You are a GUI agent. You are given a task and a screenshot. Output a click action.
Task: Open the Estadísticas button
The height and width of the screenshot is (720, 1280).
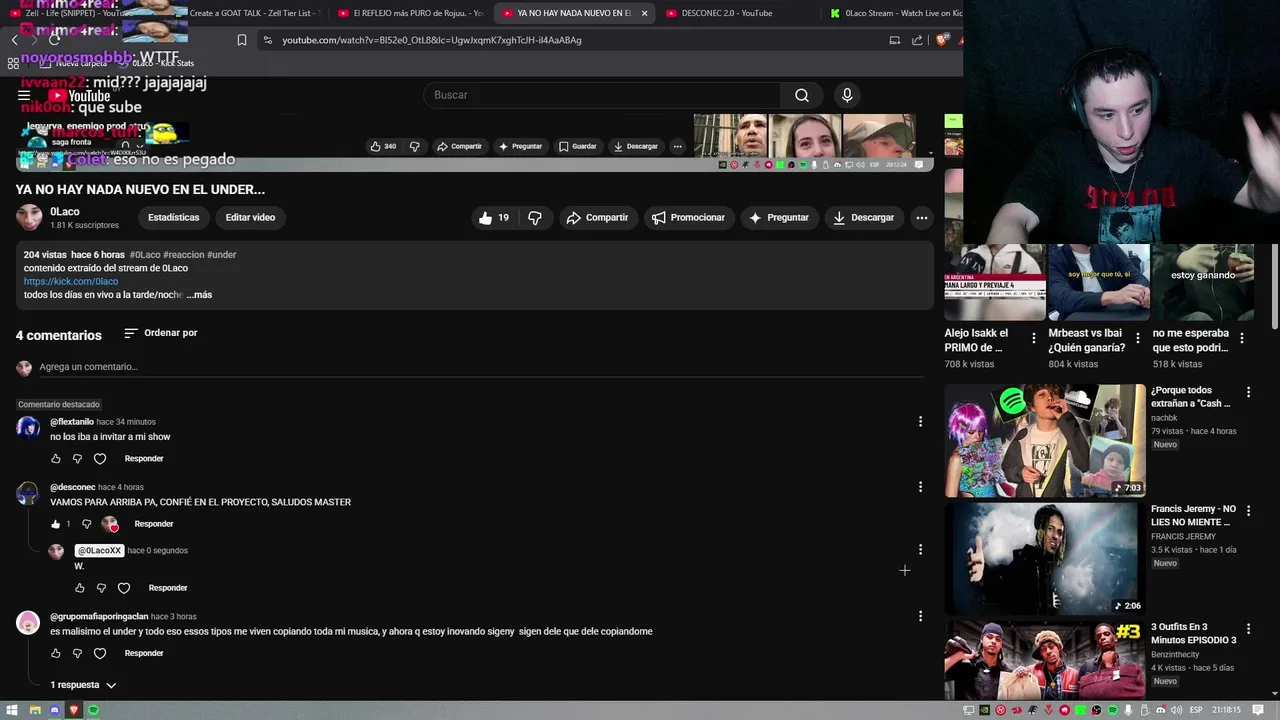pos(174,217)
